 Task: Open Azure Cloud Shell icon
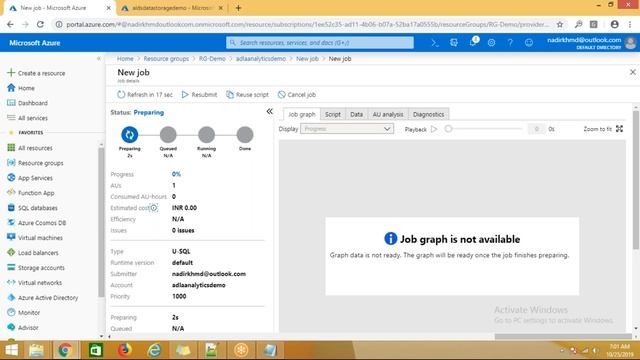pos(435,42)
